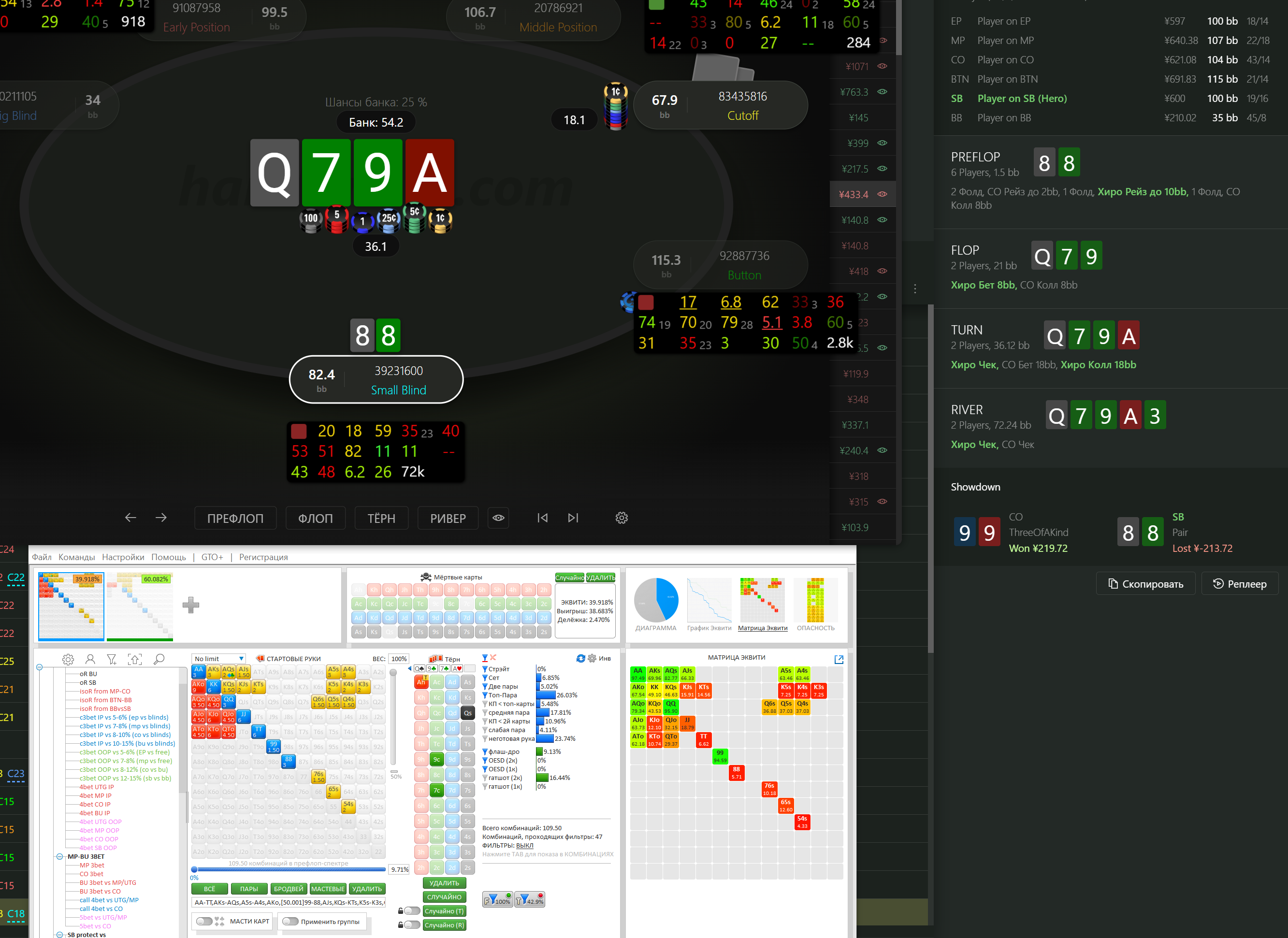Click the МАСТЕВЫЕ range button
This screenshot has height=938, width=1288.
328,889
